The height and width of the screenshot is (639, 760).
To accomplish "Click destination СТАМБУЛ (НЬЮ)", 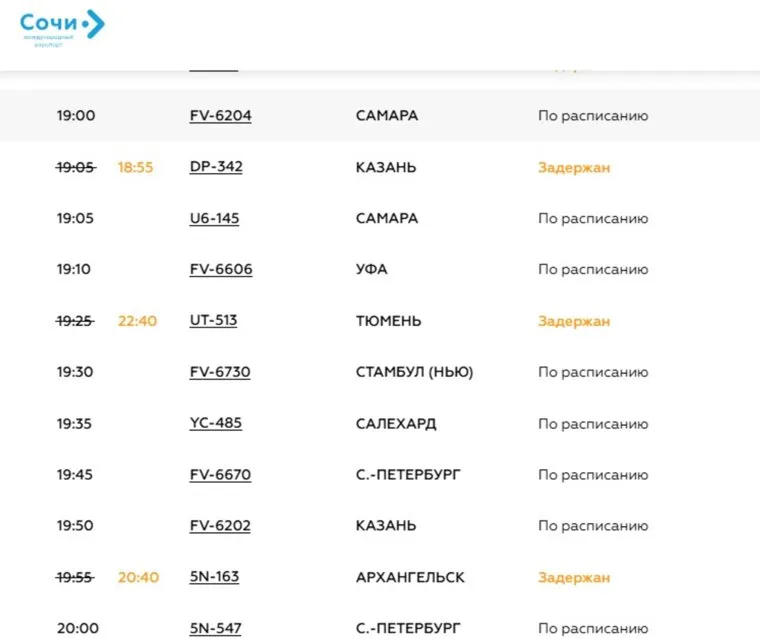I will tap(414, 372).
